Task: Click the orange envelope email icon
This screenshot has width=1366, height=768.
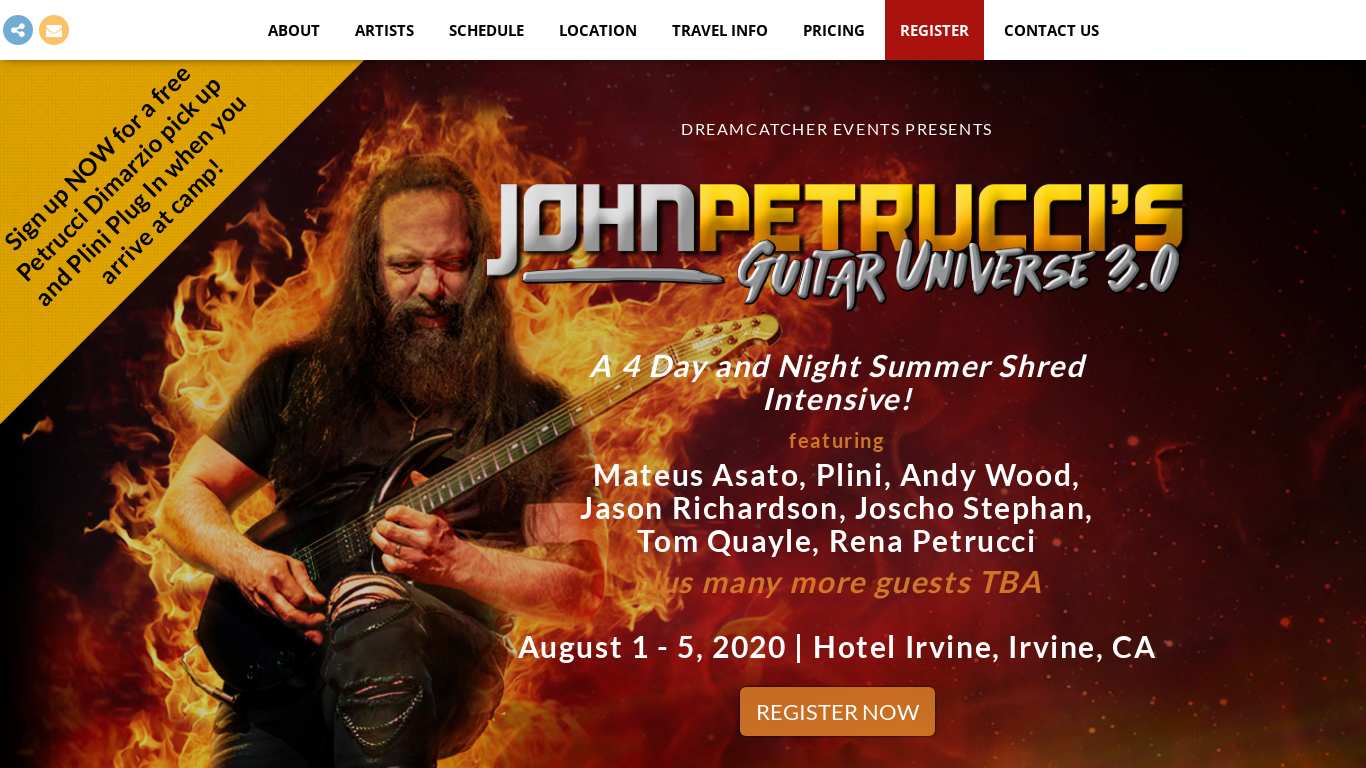Action: coord(54,30)
